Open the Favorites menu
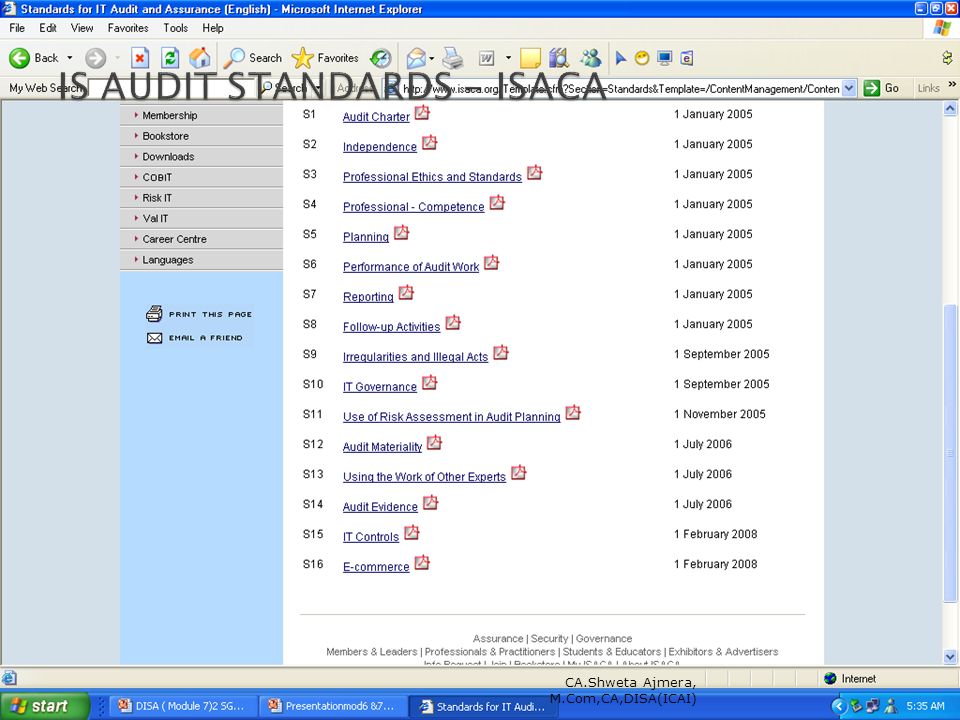This screenshot has width=960, height=720. pyautogui.click(x=128, y=28)
